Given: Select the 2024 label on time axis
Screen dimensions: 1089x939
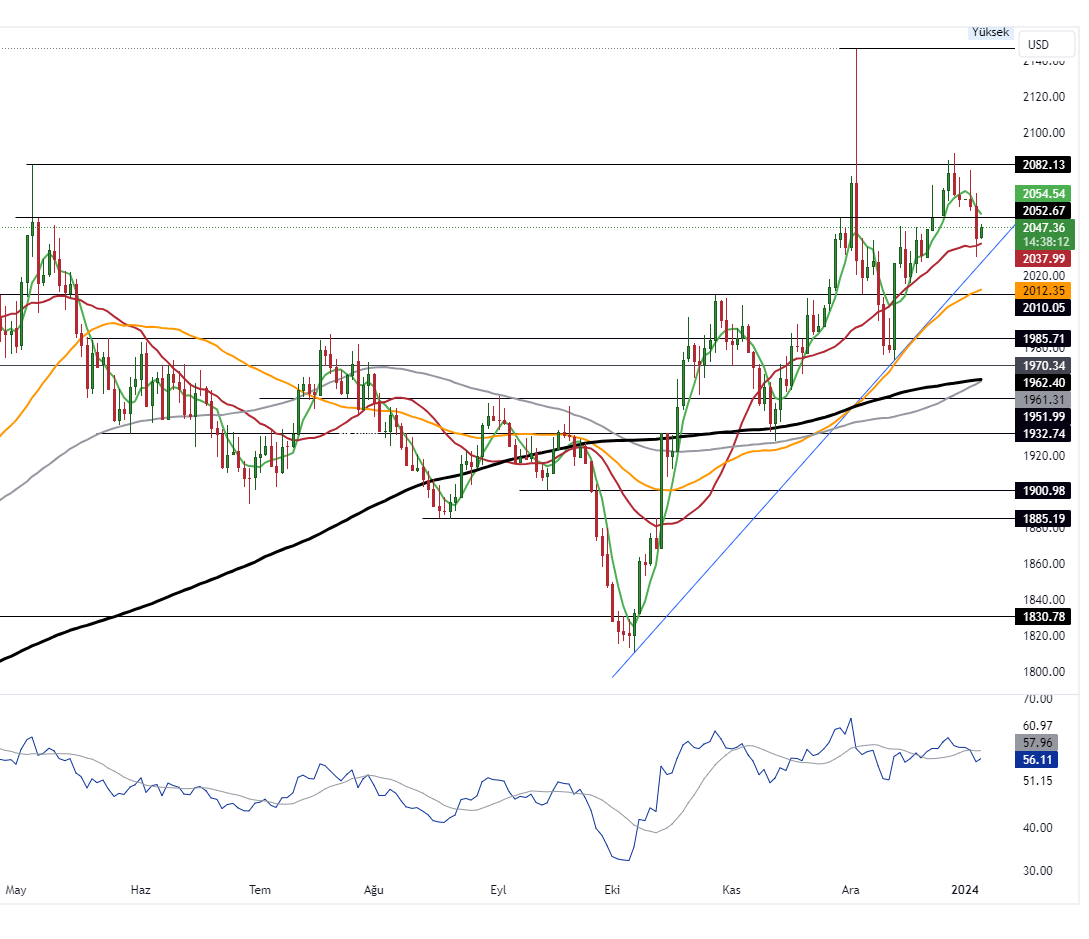Looking at the screenshot, I should (x=964, y=889).
